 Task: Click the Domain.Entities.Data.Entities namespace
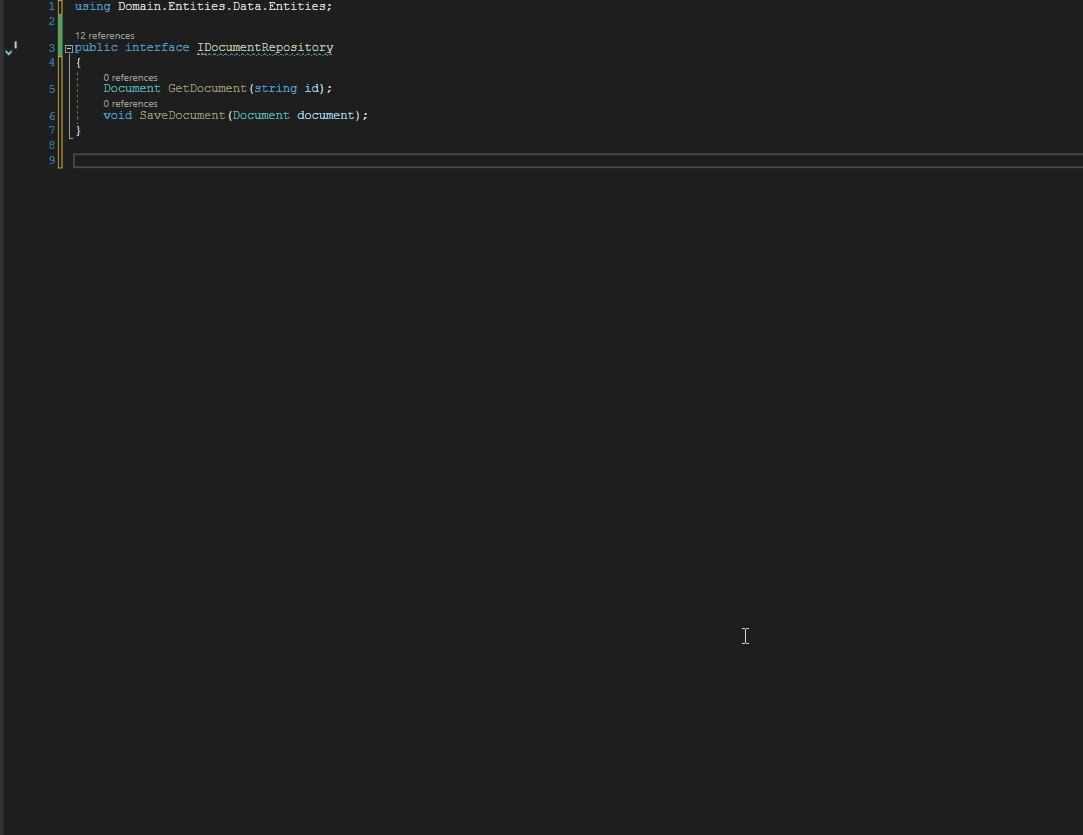(222, 6)
